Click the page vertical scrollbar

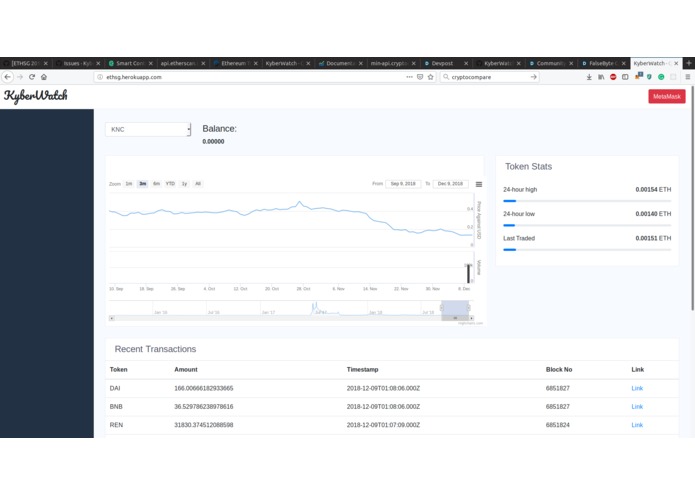coord(692,198)
